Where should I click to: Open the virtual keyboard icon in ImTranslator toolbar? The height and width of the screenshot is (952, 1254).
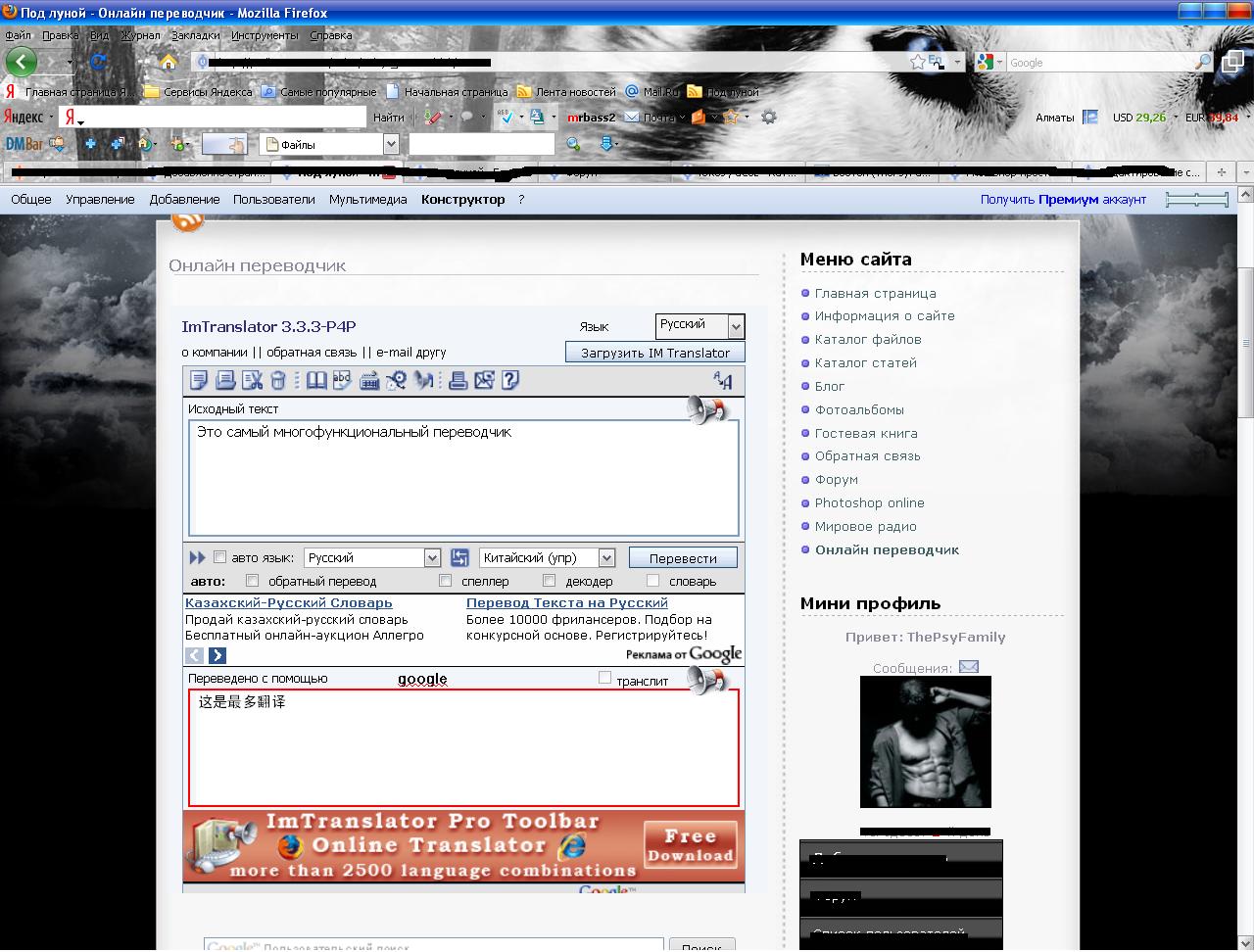[369, 381]
